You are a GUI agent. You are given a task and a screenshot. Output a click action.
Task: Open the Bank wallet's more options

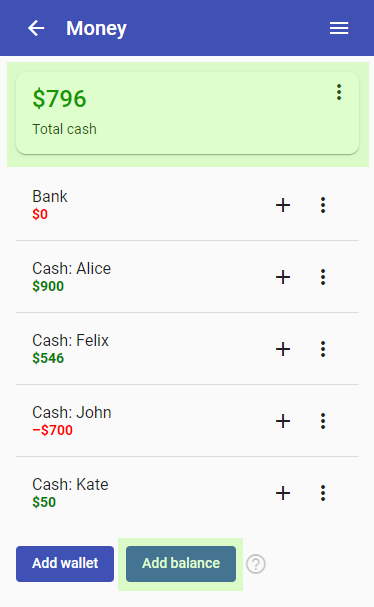pos(323,205)
